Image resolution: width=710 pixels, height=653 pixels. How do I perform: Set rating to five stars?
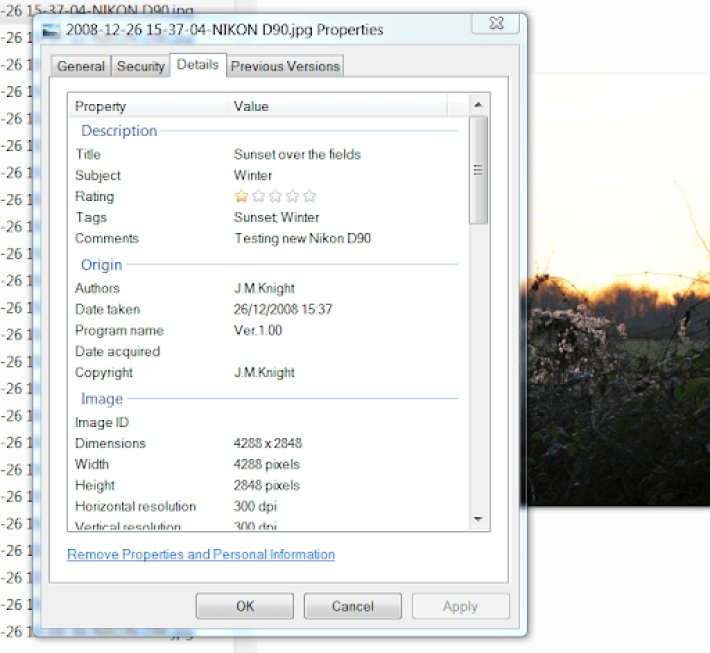(310, 196)
